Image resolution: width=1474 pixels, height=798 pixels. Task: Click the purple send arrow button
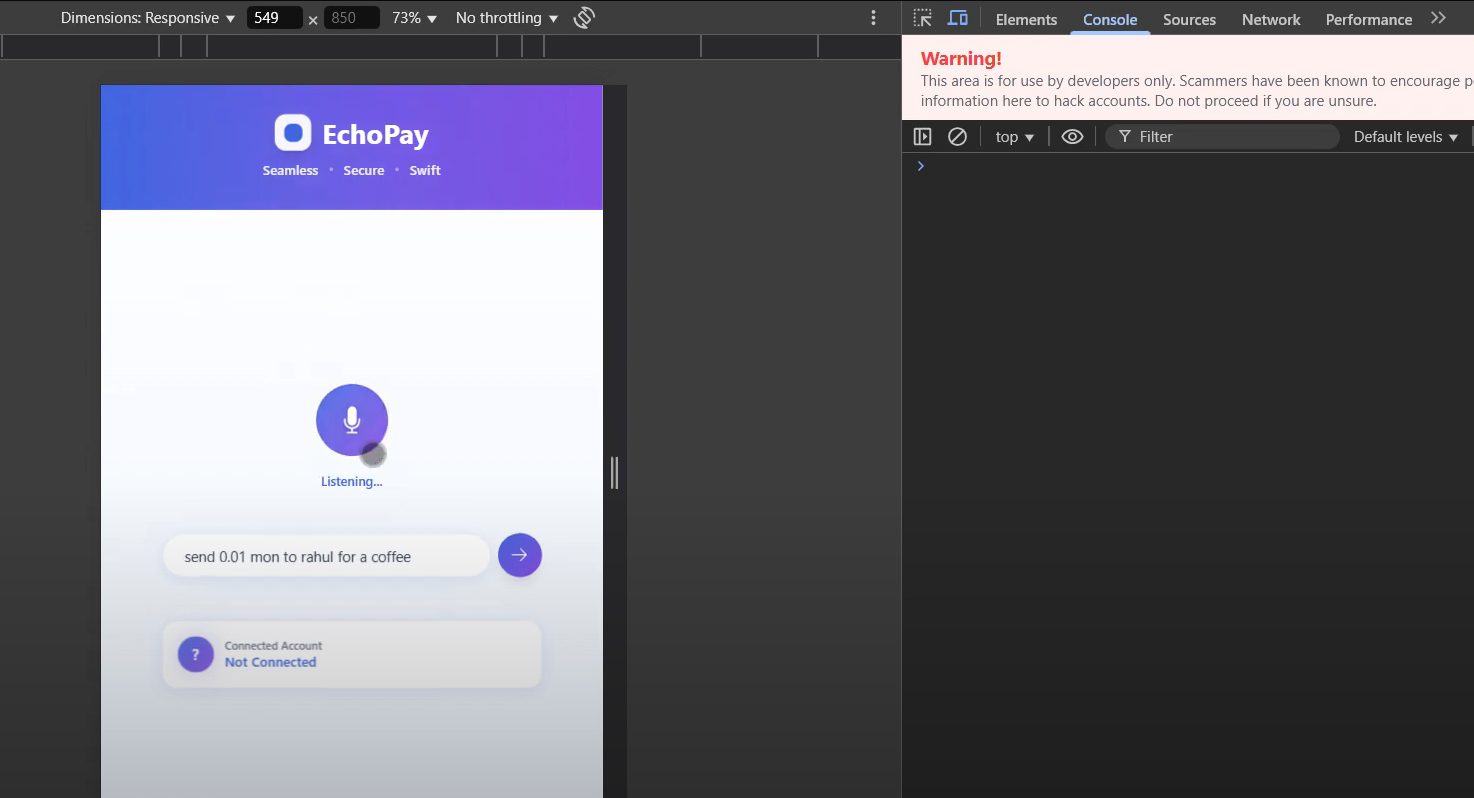(x=520, y=555)
